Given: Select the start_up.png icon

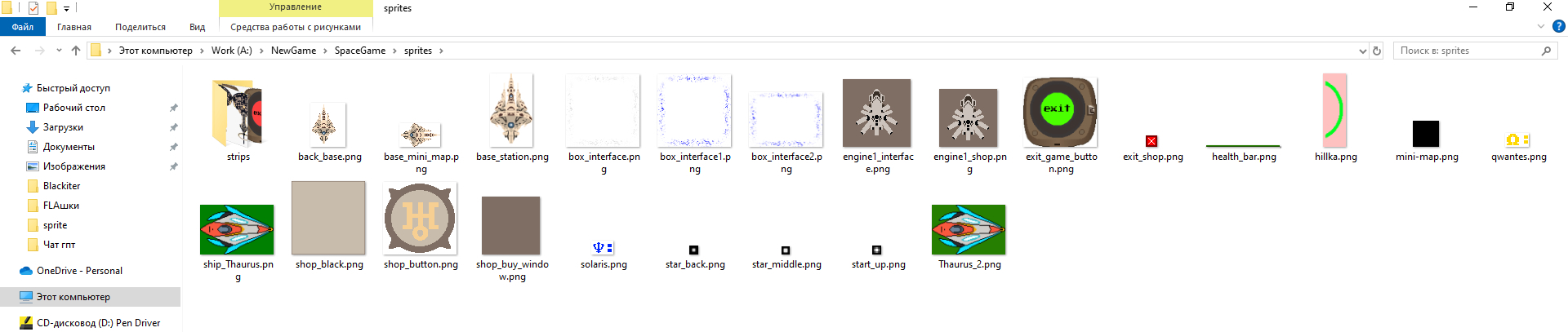Looking at the screenshot, I should [877, 250].
